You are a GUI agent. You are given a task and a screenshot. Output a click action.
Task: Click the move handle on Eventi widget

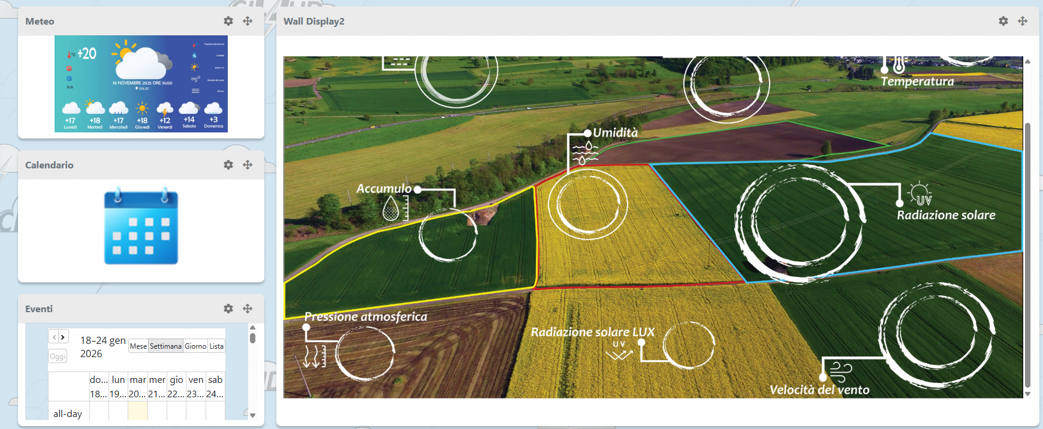(x=247, y=309)
